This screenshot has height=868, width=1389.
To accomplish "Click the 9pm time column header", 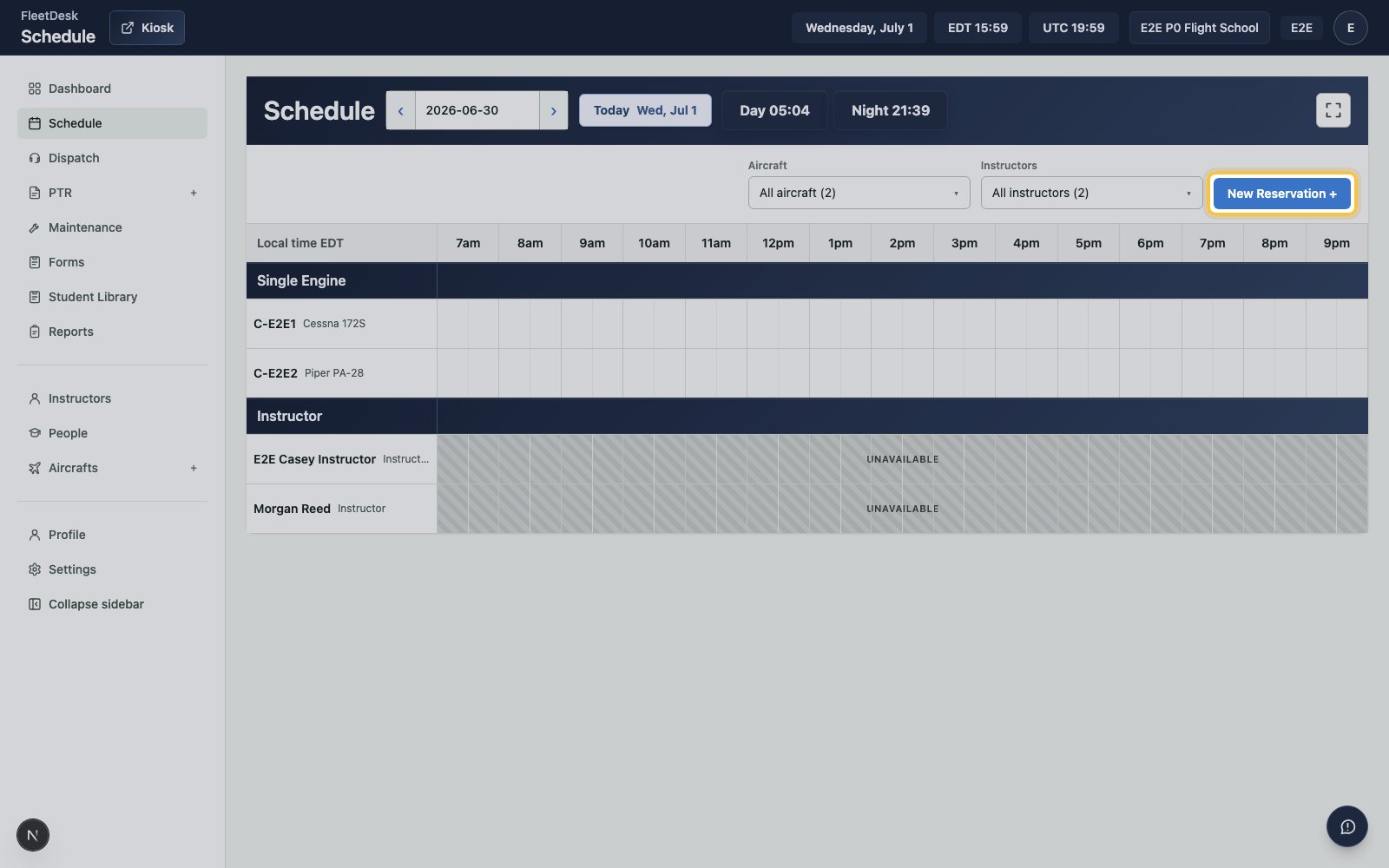I will coord(1336,243).
